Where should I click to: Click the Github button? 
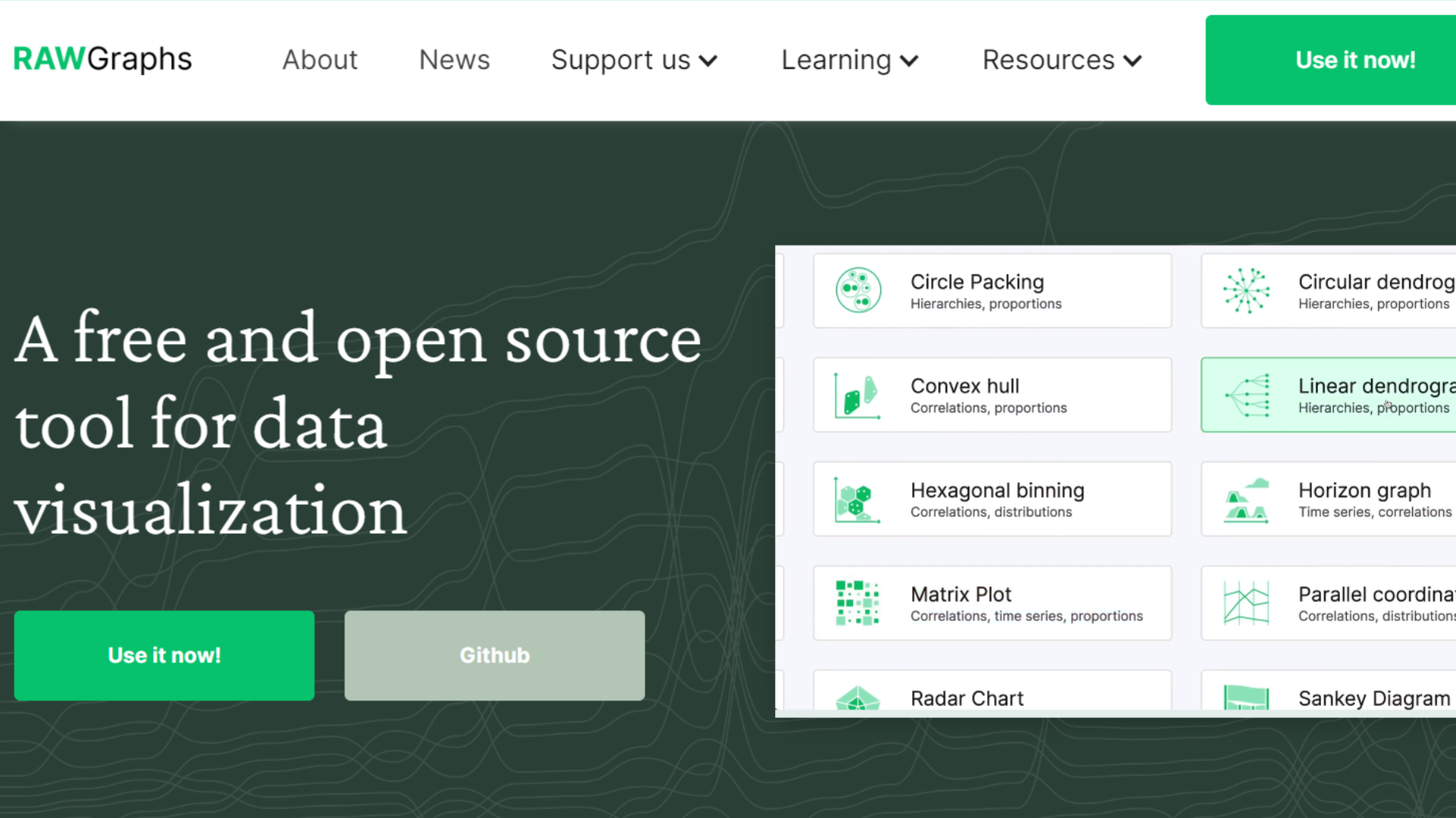tap(494, 655)
